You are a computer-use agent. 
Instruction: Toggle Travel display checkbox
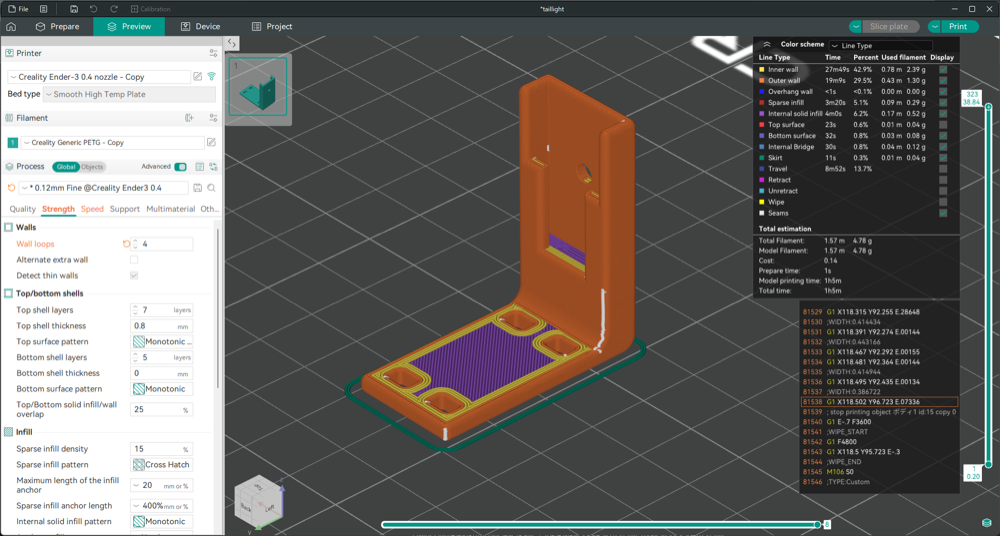point(943,168)
